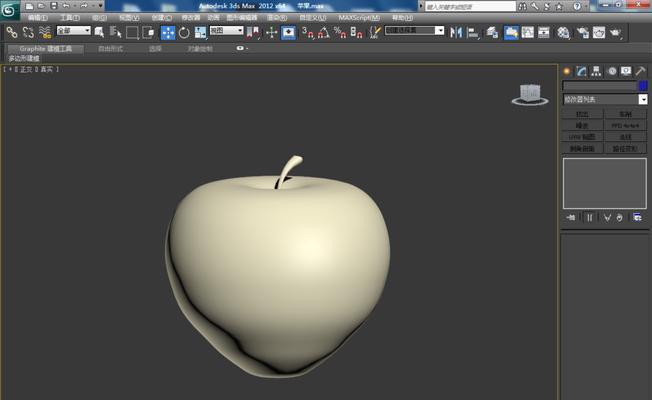The height and width of the screenshot is (400, 652).
Task: Open the 编辑(E) menu
Action: (38, 18)
